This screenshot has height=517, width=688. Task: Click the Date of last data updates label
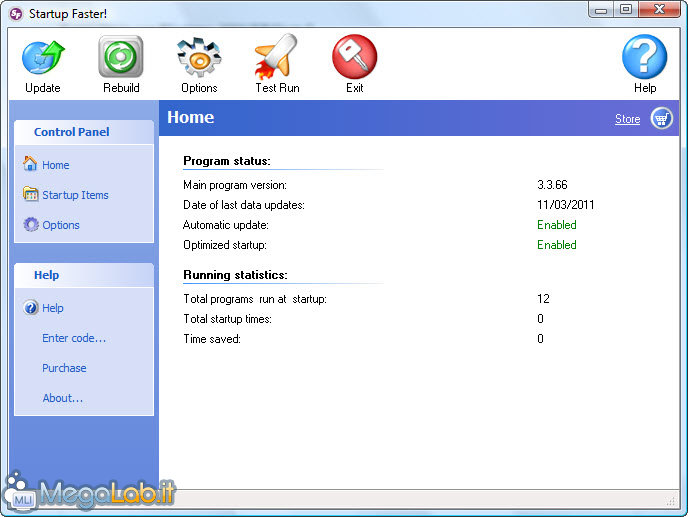click(244, 205)
